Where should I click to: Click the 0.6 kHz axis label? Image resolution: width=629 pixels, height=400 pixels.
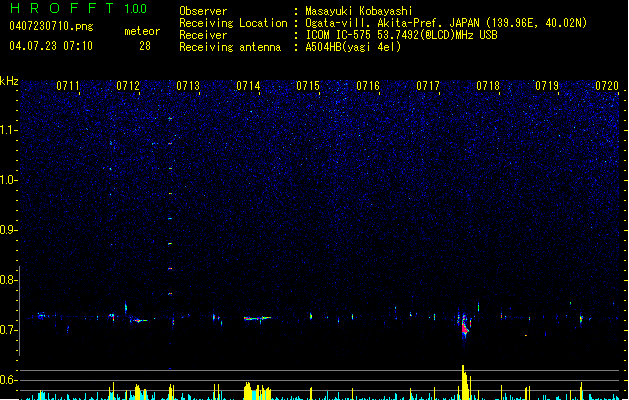pos(8,380)
